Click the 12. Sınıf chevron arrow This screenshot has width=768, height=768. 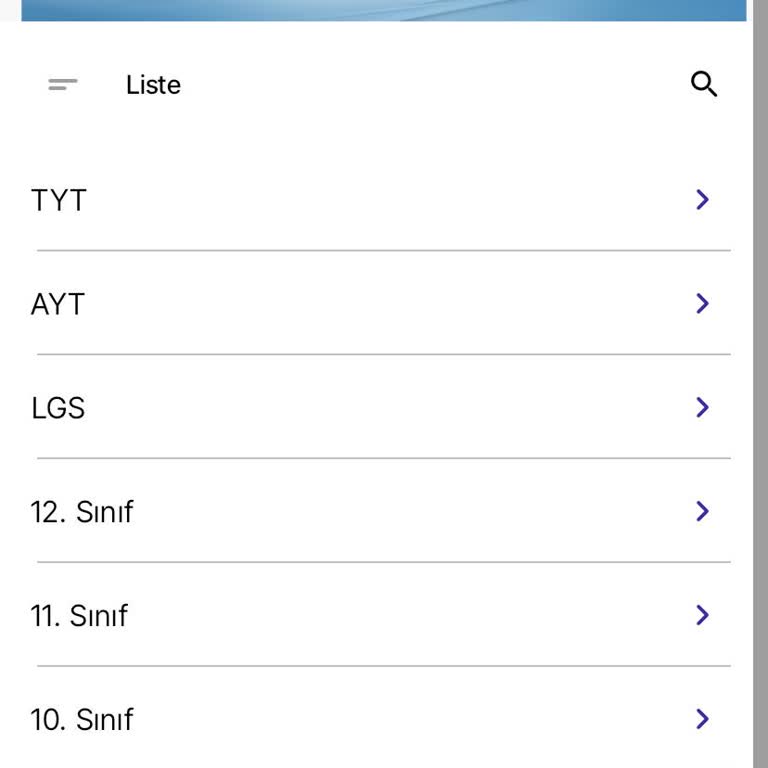tap(702, 511)
